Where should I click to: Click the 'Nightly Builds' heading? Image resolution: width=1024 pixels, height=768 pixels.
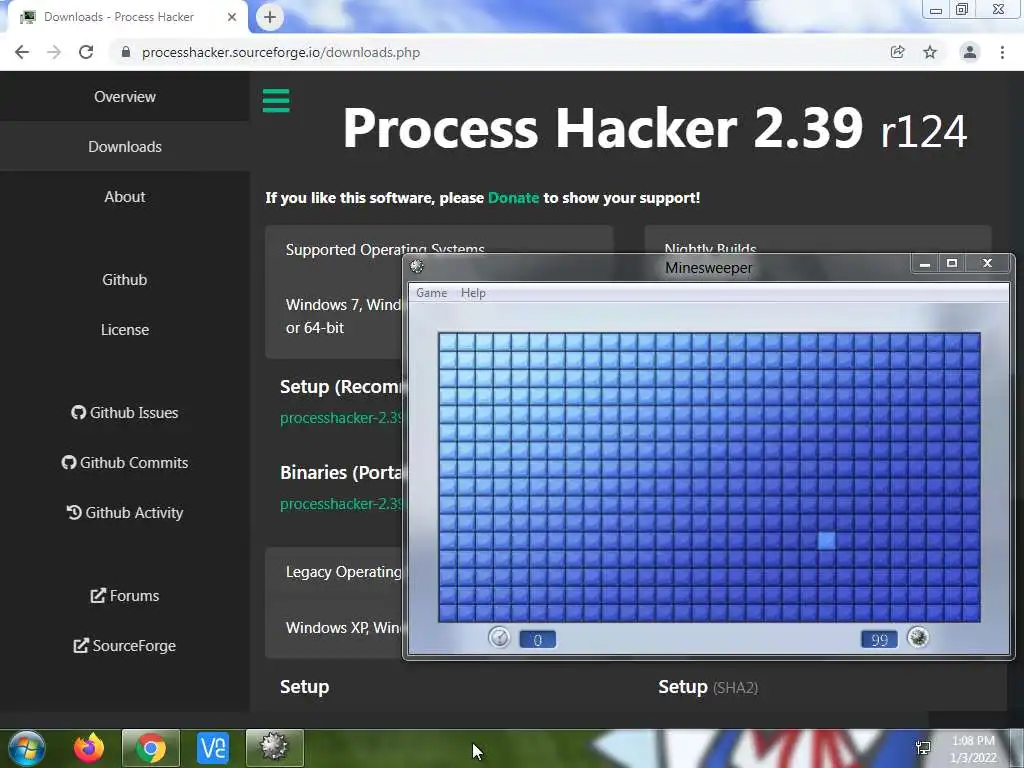[711, 248]
